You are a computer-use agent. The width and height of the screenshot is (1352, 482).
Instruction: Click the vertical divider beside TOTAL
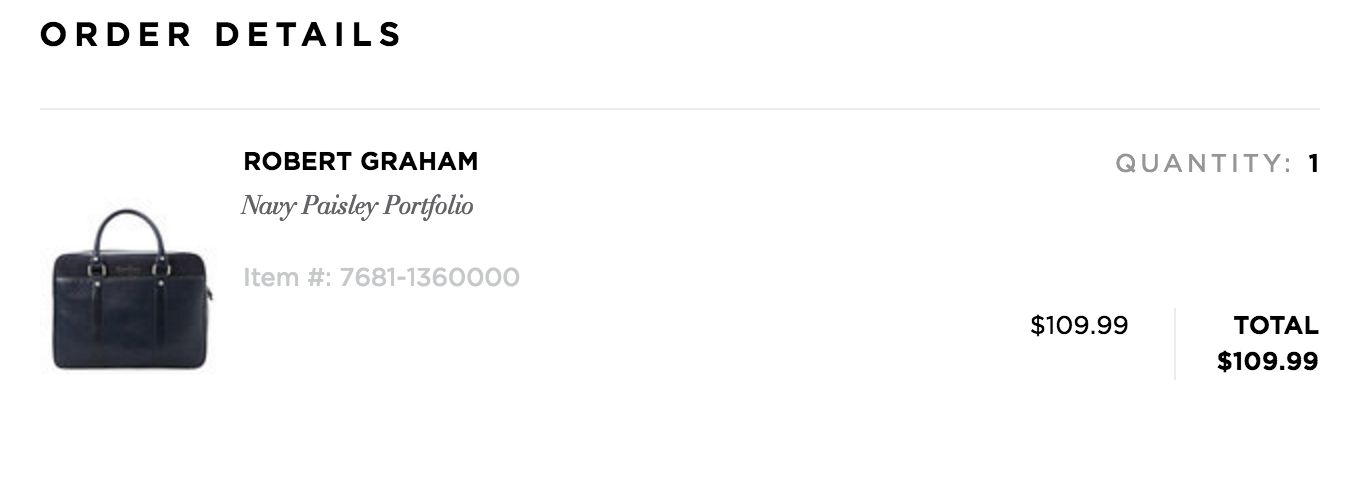1175,343
